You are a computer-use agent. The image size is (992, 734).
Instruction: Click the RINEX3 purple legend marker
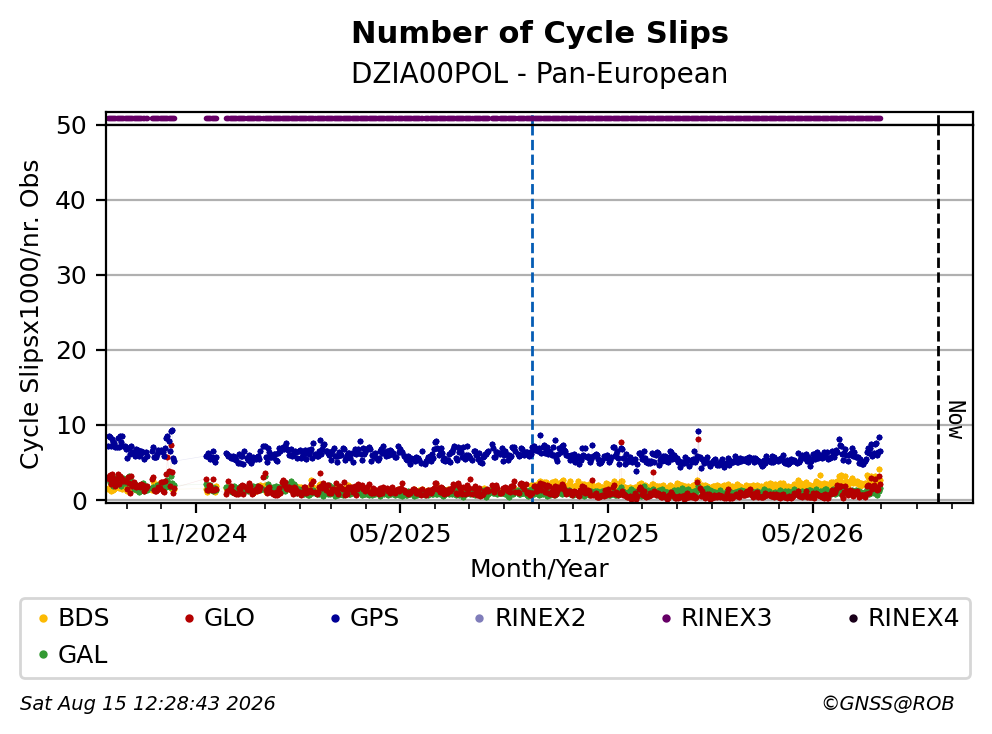(x=666, y=618)
